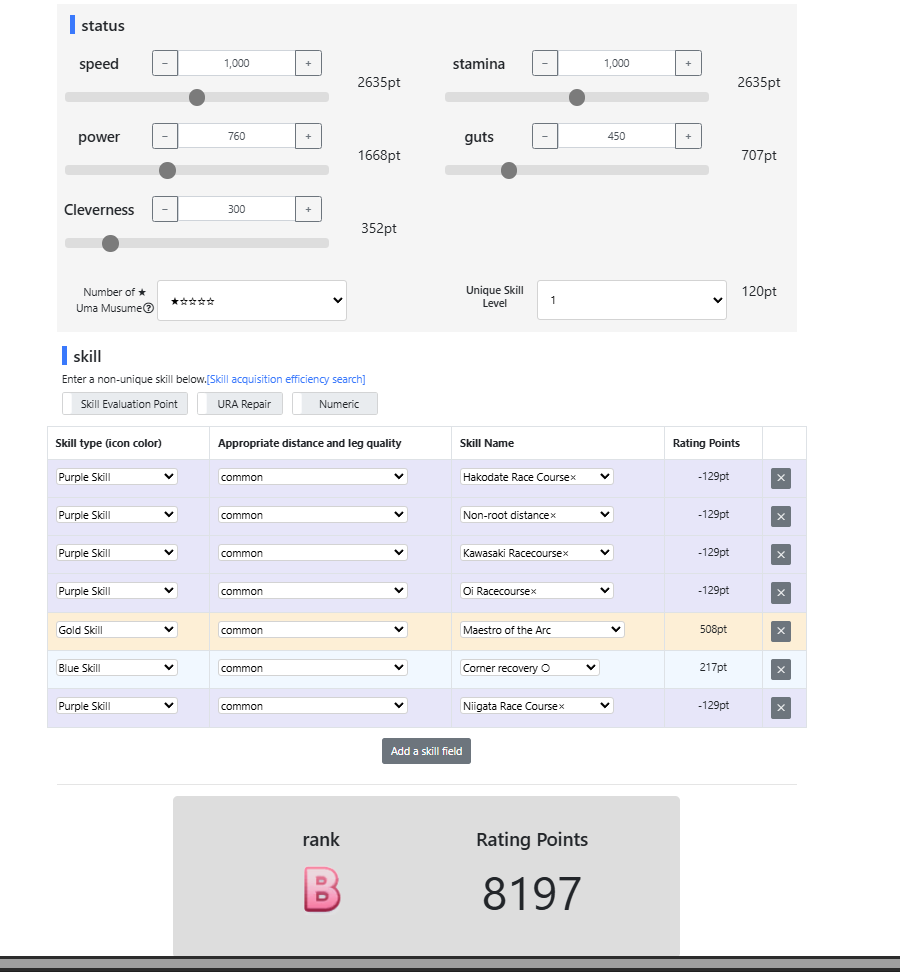900x972 pixels.
Task: Open the Kawasaki Racecourse skill name dropdown
Action: coord(537,553)
